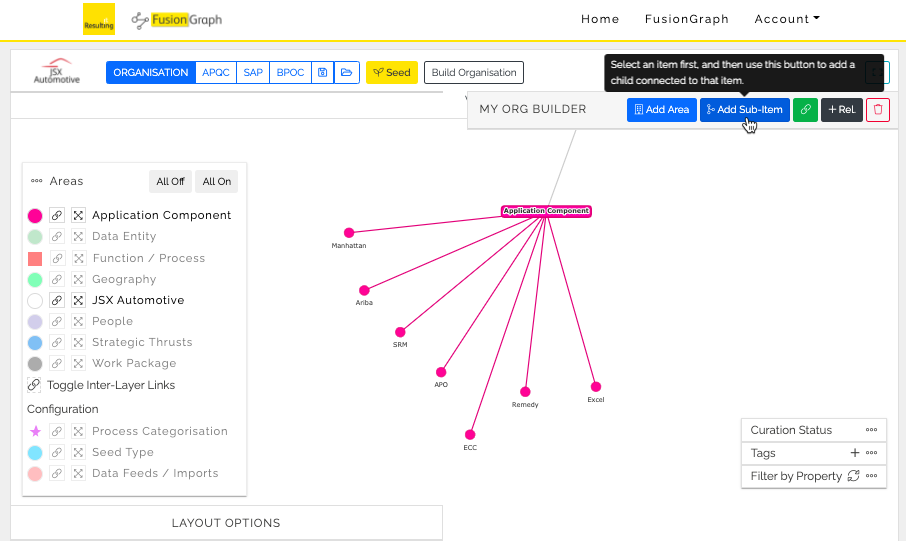Toggle Geography area label

coord(124,279)
